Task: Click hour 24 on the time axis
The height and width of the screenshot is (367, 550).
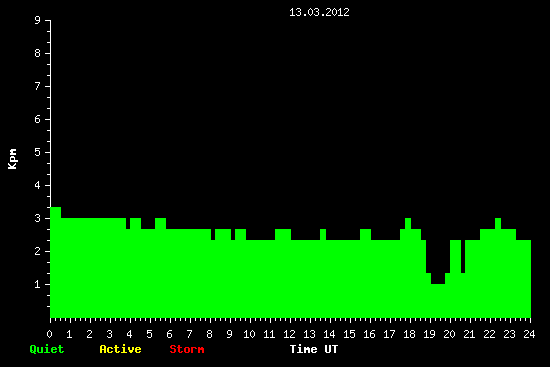Action: pos(529,334)
